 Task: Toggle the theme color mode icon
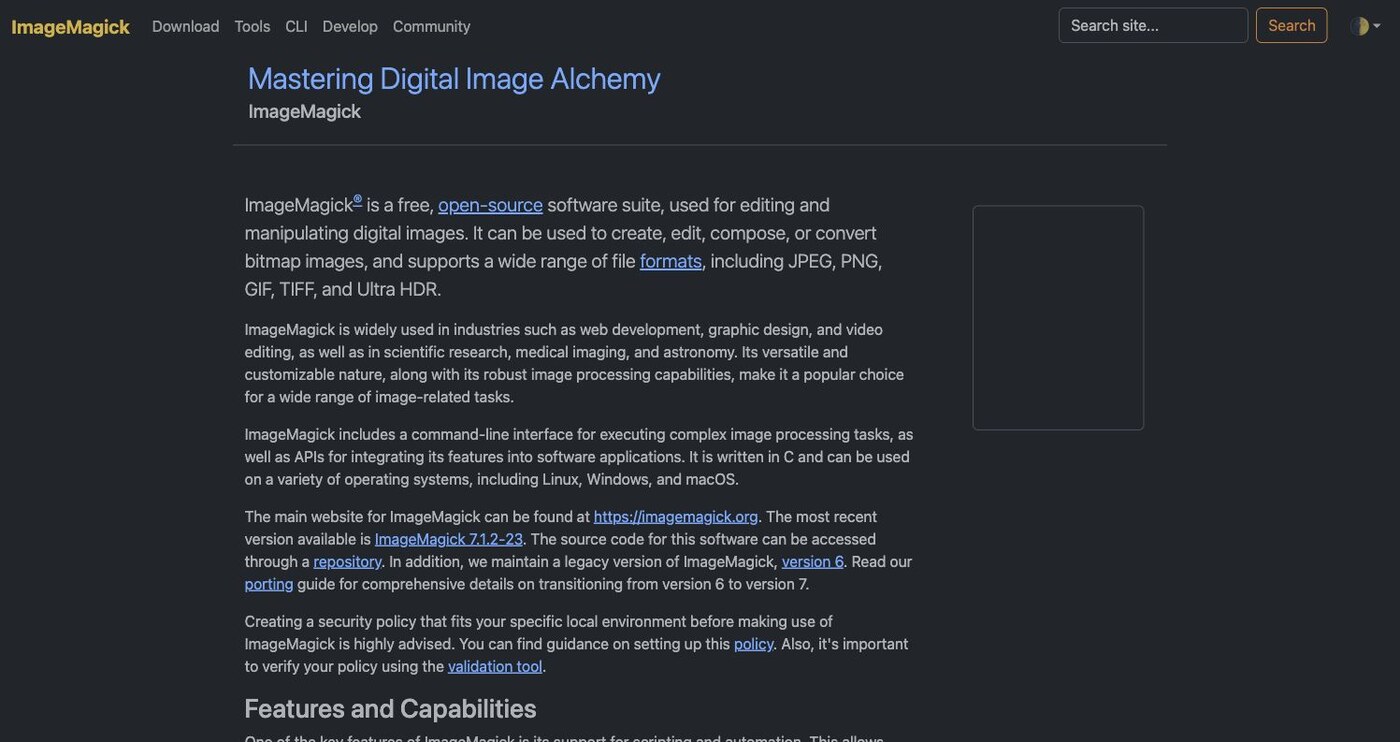[1359, 26]
